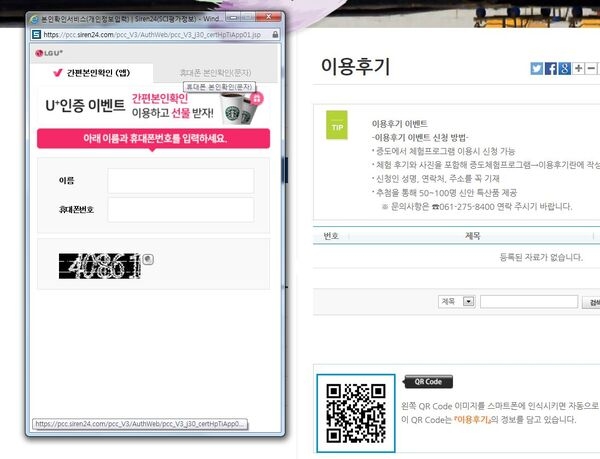The width and height of the screenshot is (600, 459).
Task: Click the 등록된 자료가 없습니다 message
Action: (x=541, y=257)
